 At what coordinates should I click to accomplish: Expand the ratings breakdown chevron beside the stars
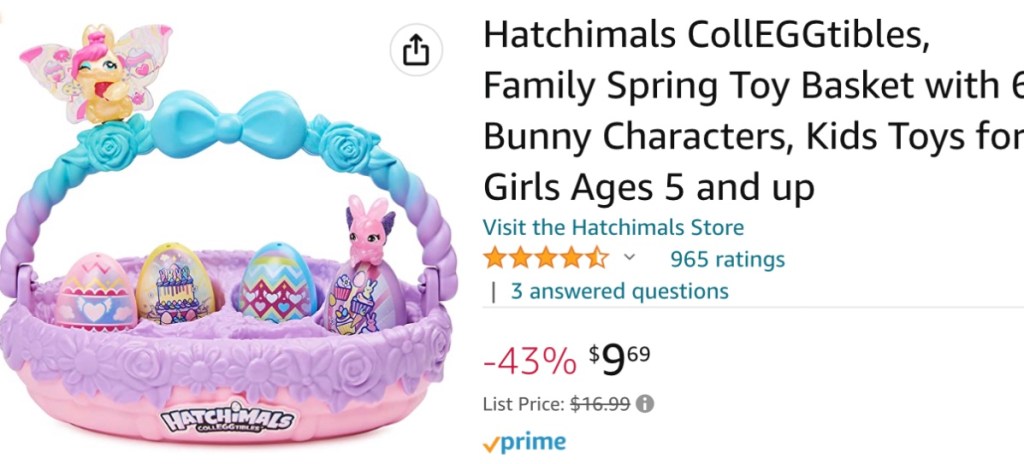pyautogui.click(x=629, y=258)
